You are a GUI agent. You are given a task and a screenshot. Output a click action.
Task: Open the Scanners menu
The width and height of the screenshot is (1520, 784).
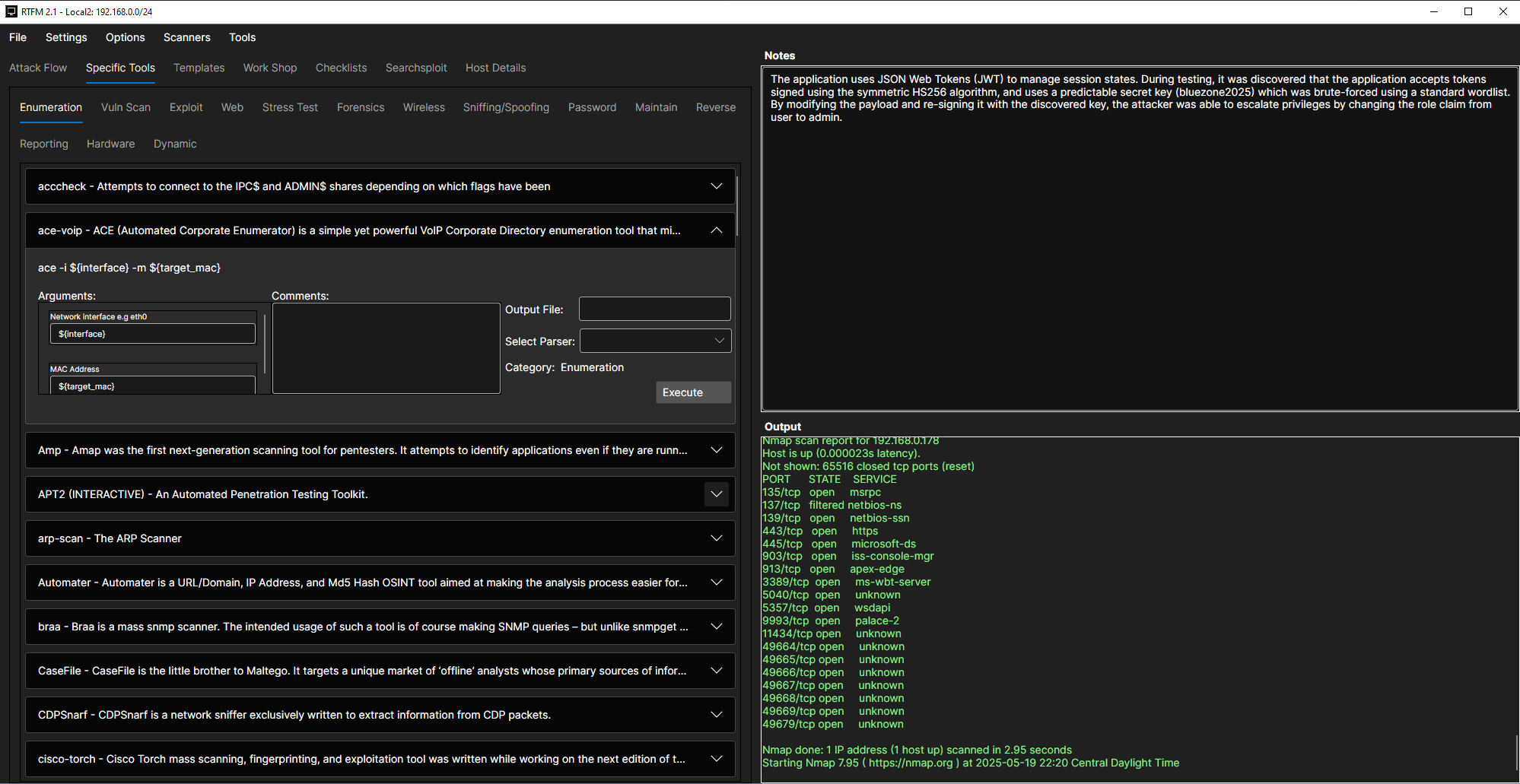186,37
